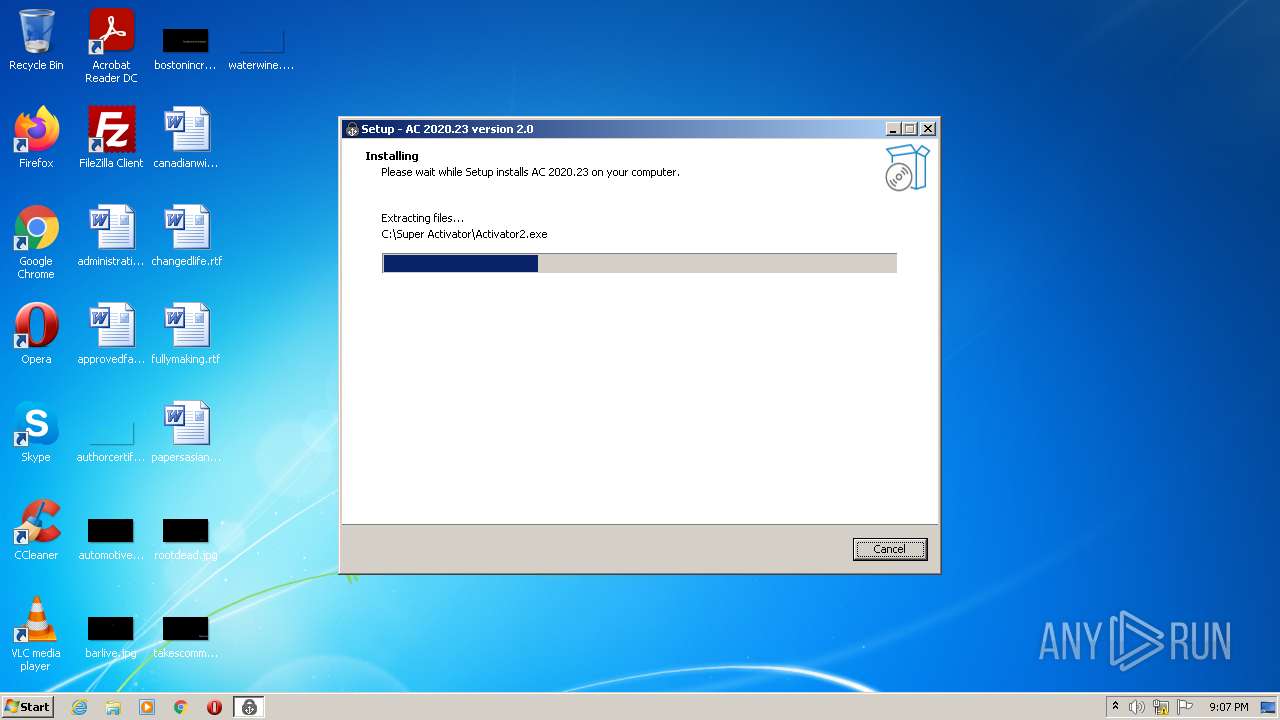Viewport: 1280px width, 720px height.
Task: Select the VLC media player shortcut
Action: (x=36, y=634)
